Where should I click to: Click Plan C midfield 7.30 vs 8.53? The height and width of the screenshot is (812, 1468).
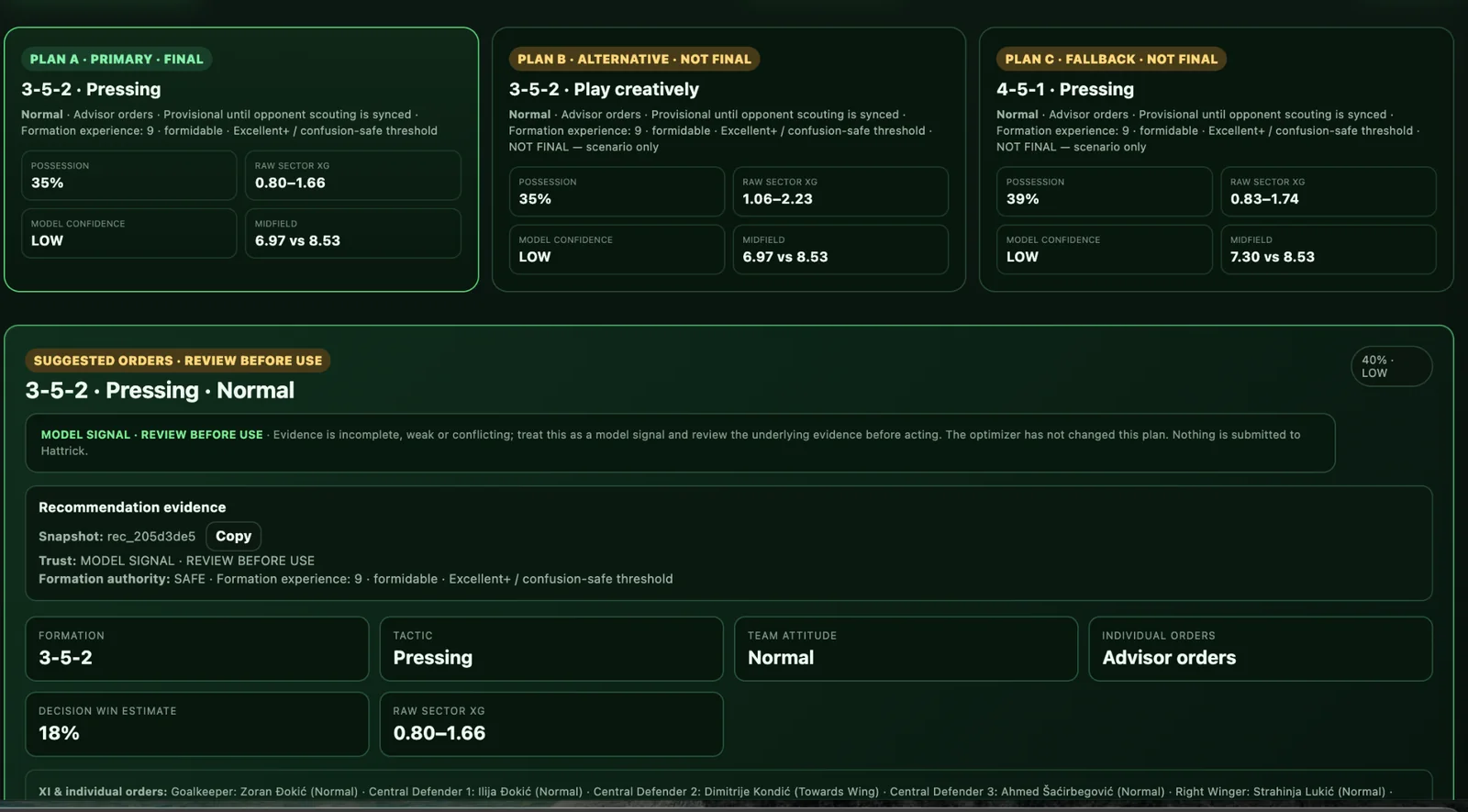pyautogui.click(x=1329, y=250)
